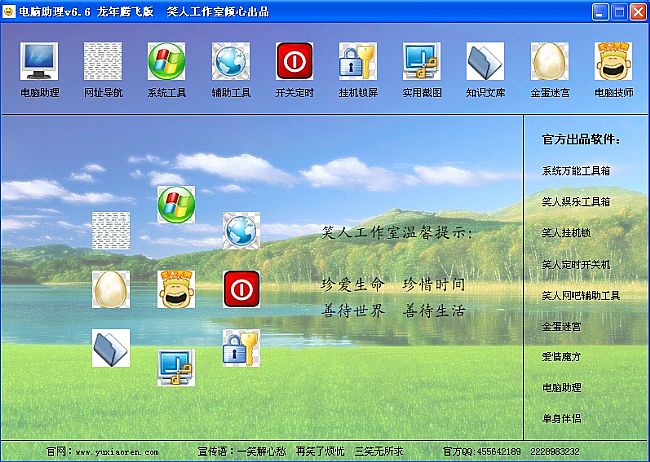Image resolution: width=650 pixels, height=462 pixels.
Task: Open 系统万能工具箱 in the sidebar
Action: click(576, 170)
